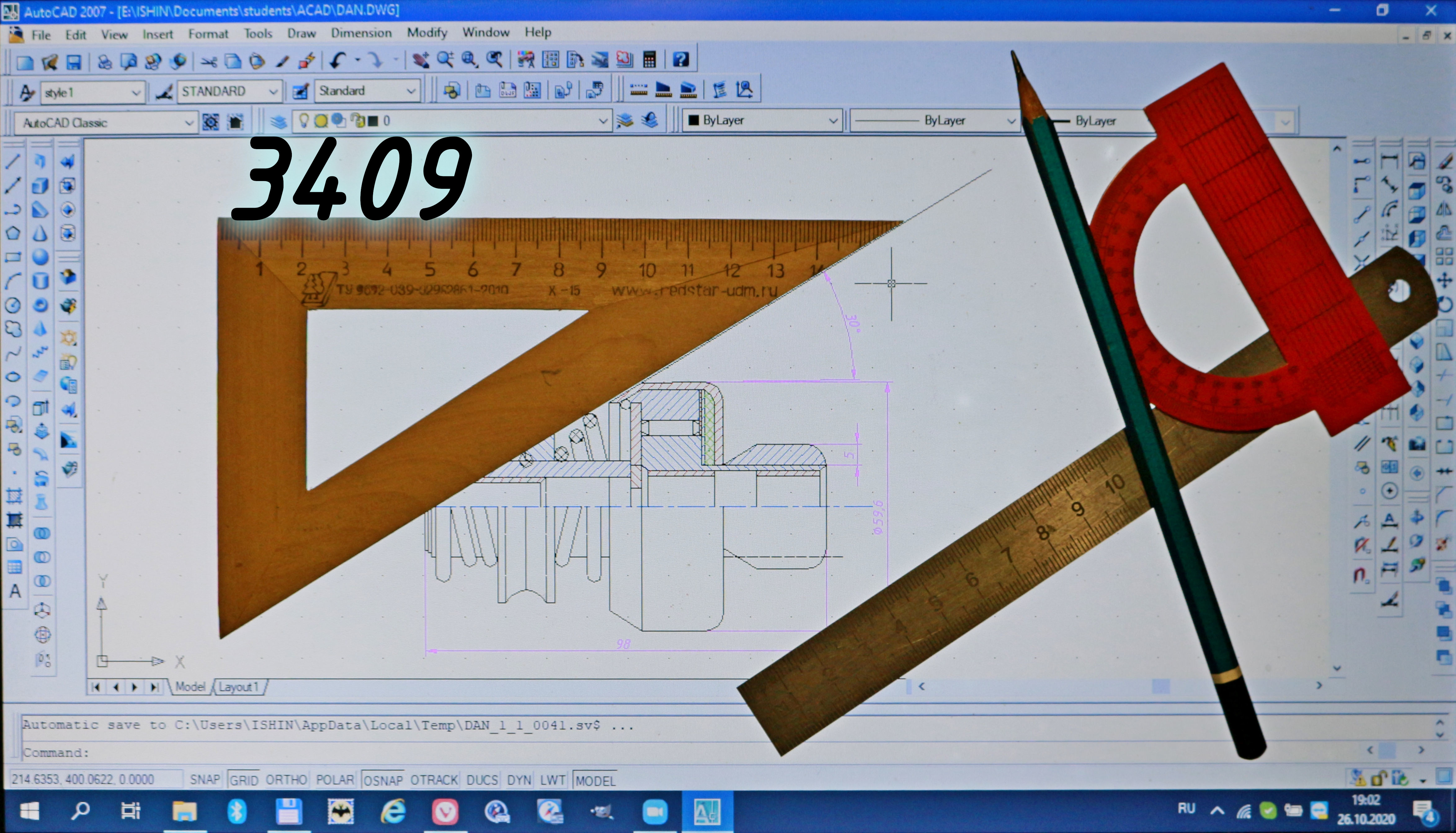The width and height of the screenshot is (1456, 833).
Task: Toggle ORTHO mode in status bar
Action: pos(286,780)
